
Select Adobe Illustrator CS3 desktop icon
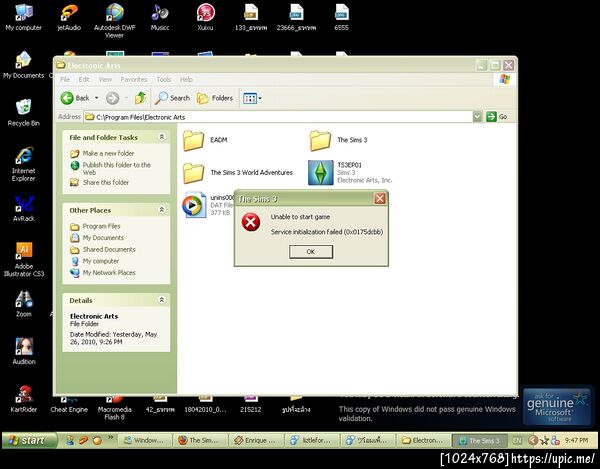(24, 259)
